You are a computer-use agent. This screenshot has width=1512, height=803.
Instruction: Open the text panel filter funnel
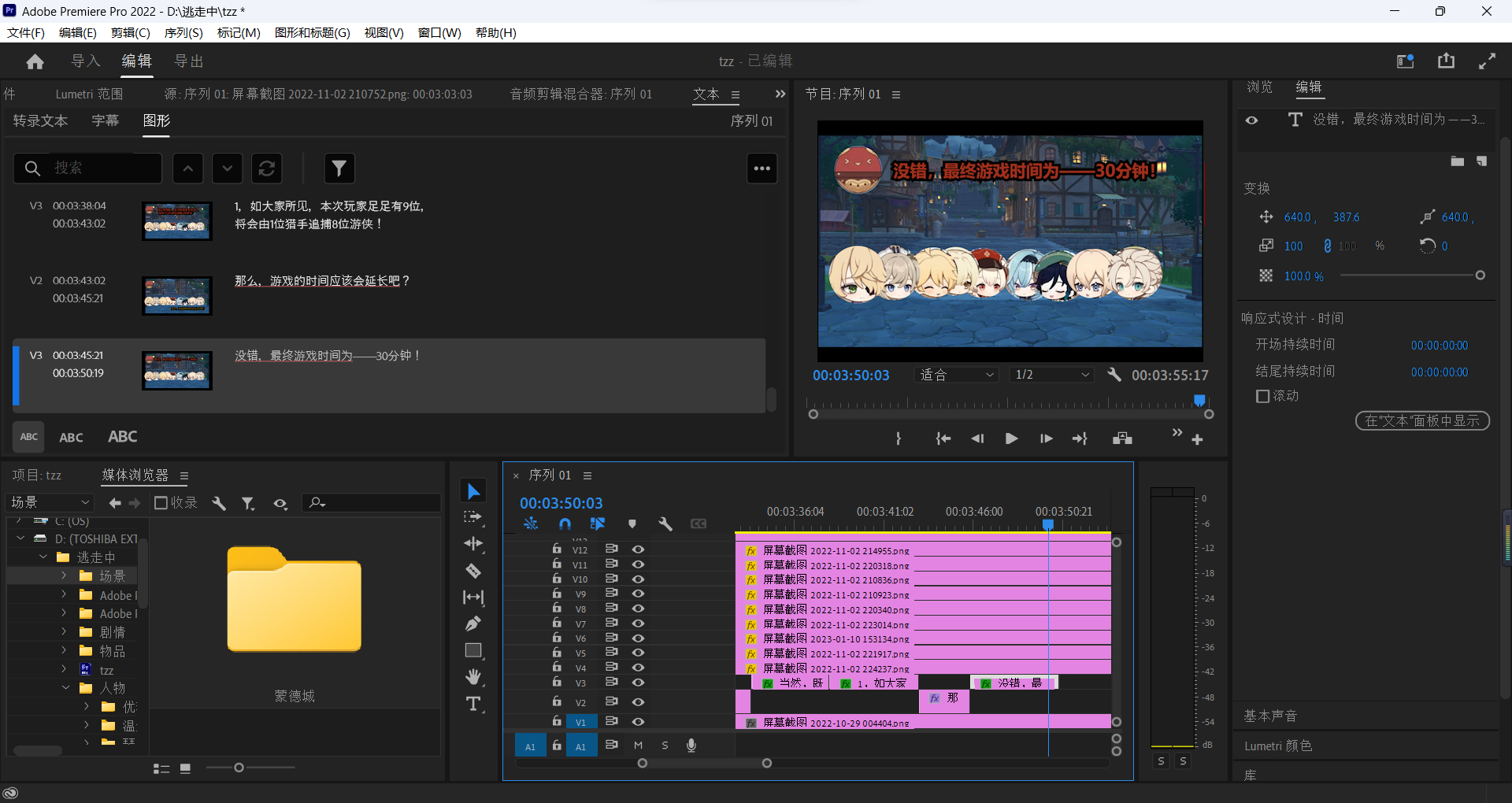tap(339, 168)
